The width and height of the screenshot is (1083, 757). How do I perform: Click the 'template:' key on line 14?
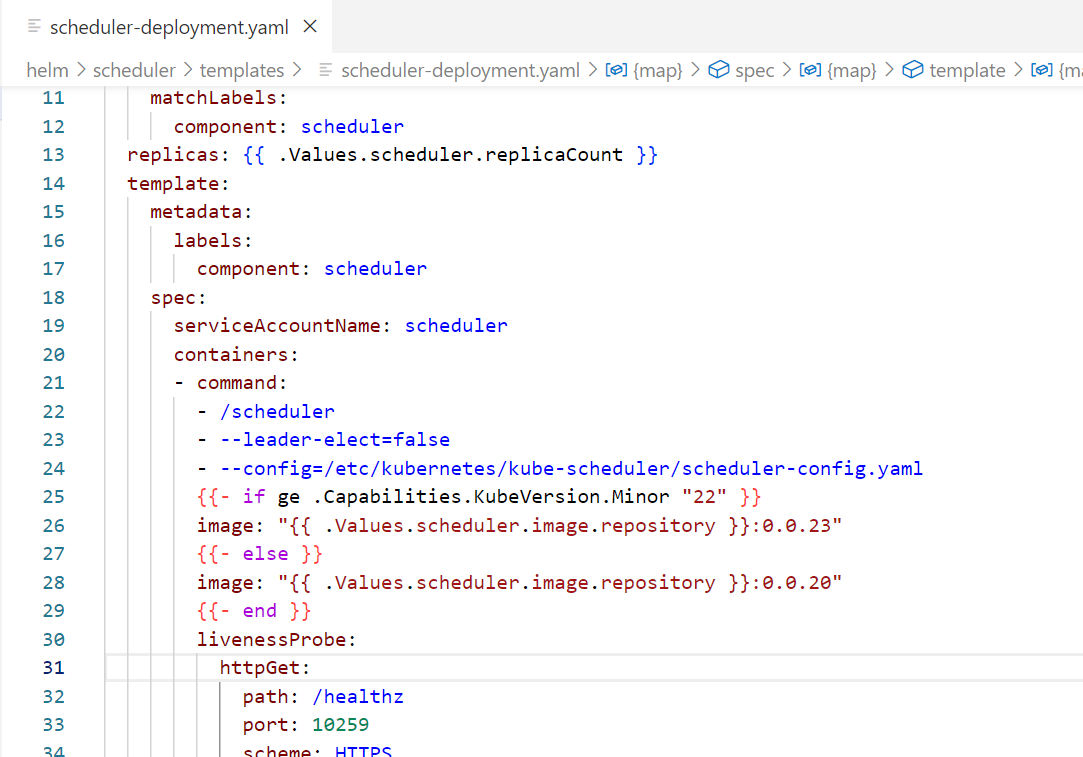pyautogui.click(x=178, y=184)
